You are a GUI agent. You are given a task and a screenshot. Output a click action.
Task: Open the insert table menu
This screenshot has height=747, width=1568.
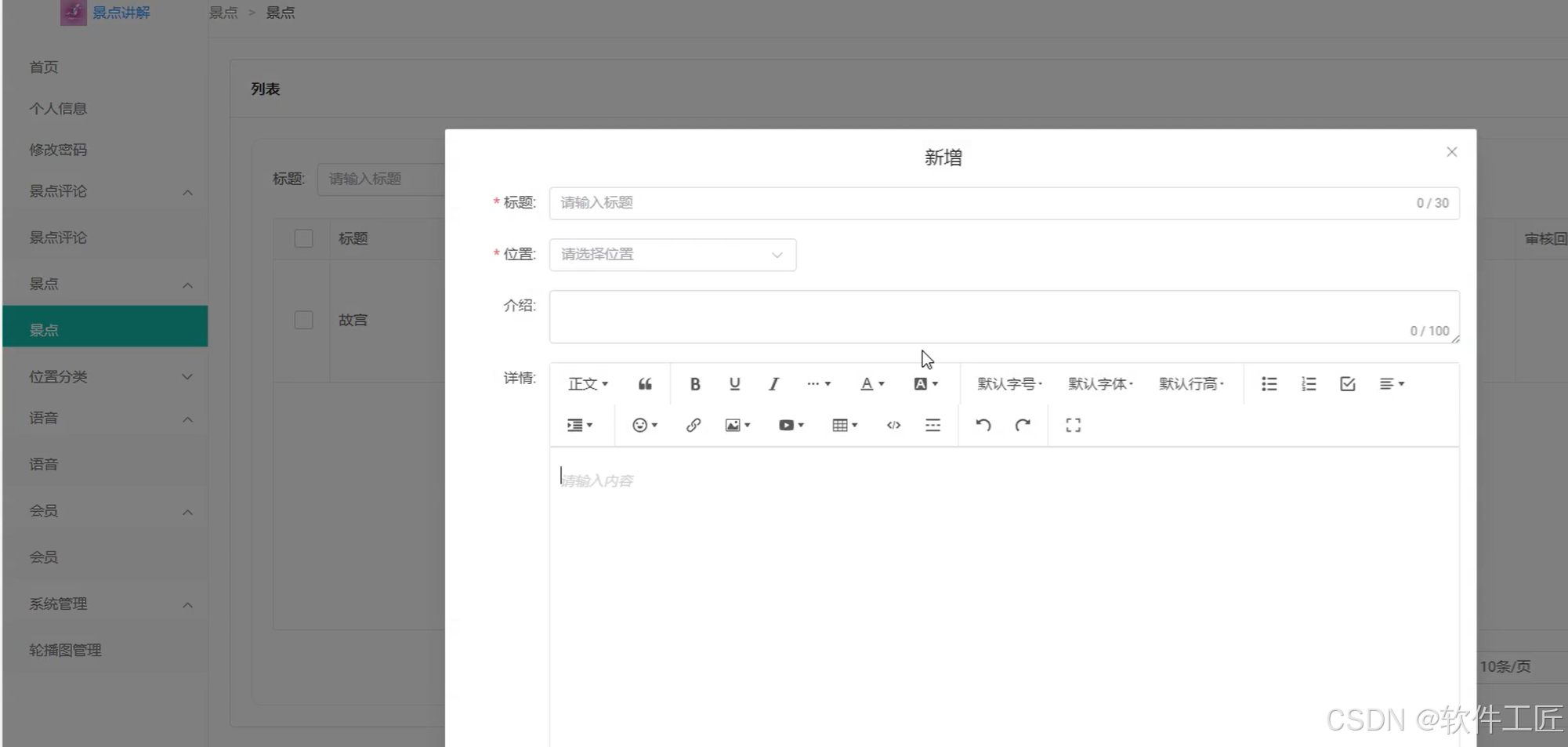click(845, 425)
